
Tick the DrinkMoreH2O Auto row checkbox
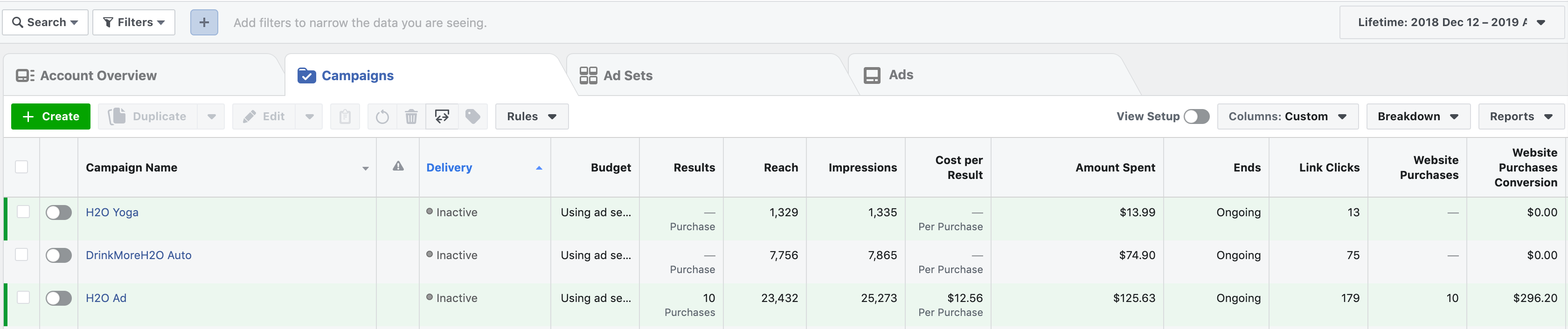[22, 254]
